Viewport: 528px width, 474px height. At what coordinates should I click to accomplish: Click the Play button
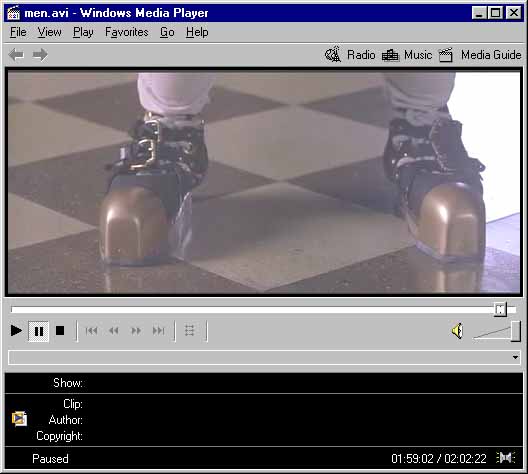[16, 331]
